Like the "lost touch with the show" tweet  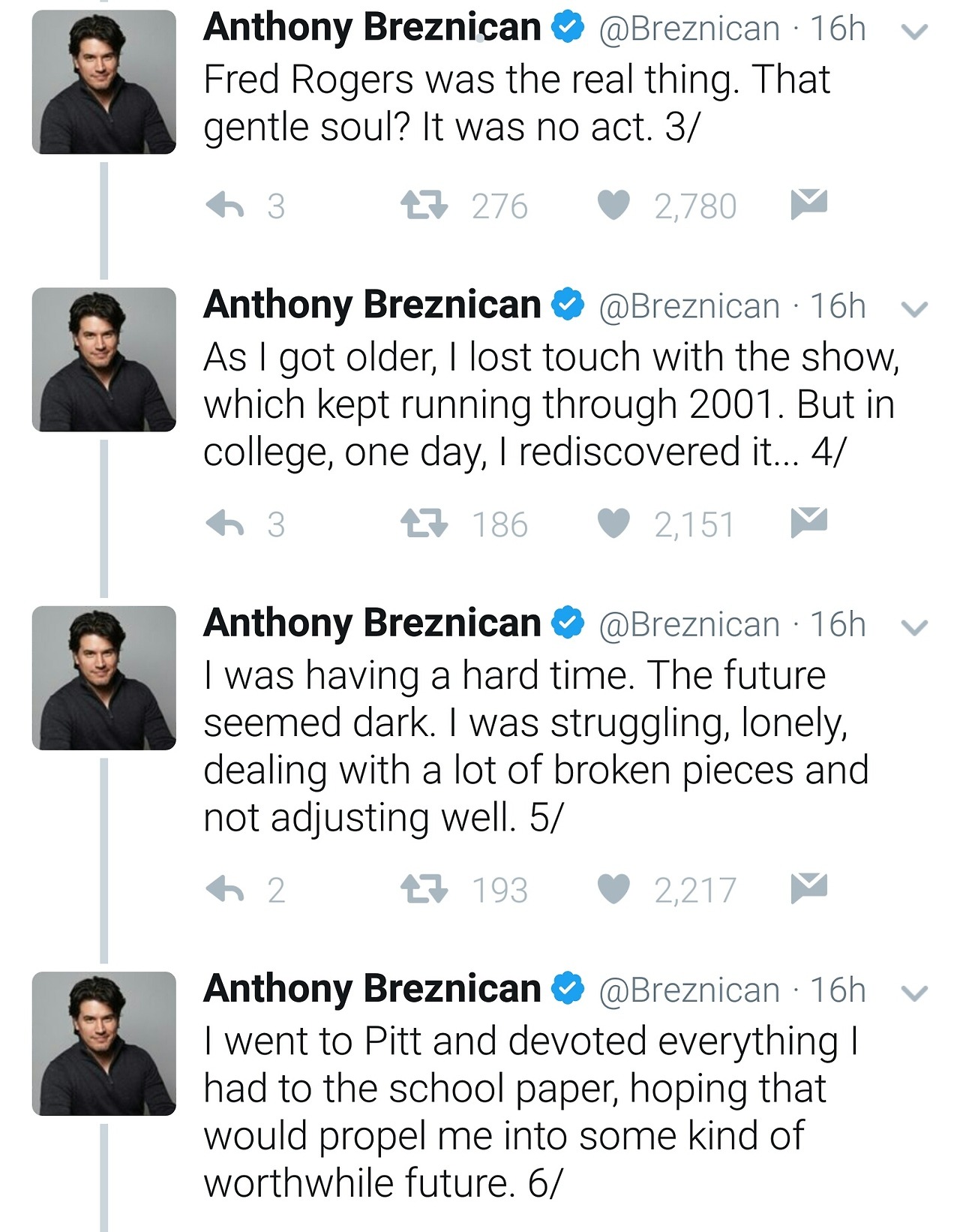pyautogui.click(x=613, y=524)
